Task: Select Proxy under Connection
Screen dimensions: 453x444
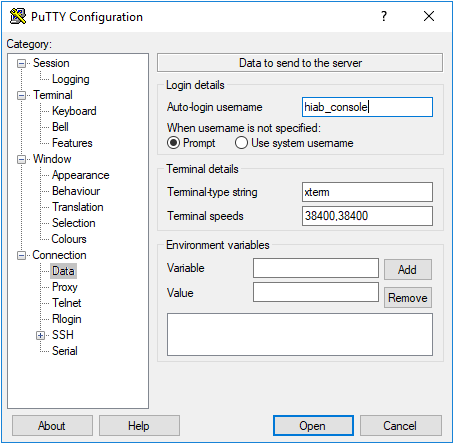Action: click(x=65, y=287)
